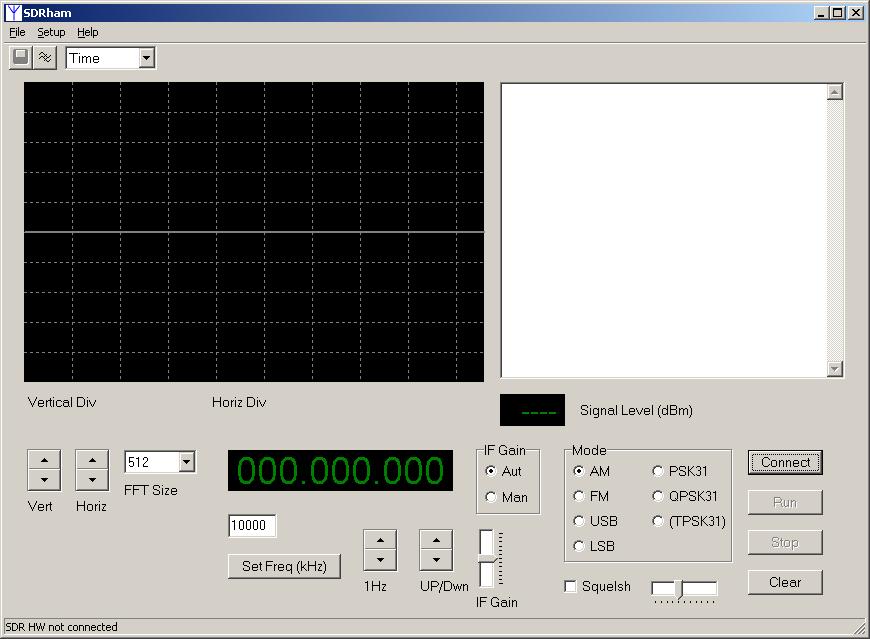Select the PSK31 mode option
The width and height of the screenshot is (870, 639).
click(x=658, y=471)
